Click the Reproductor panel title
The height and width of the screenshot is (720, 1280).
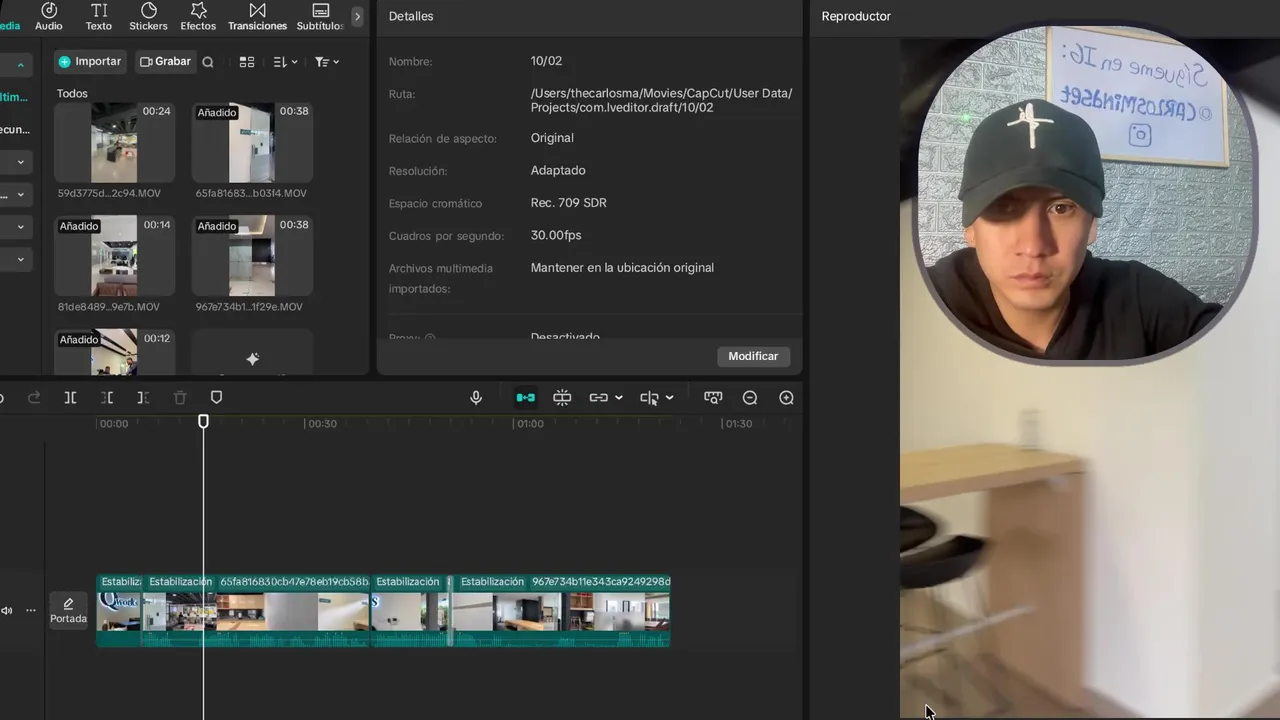(856, 16)
